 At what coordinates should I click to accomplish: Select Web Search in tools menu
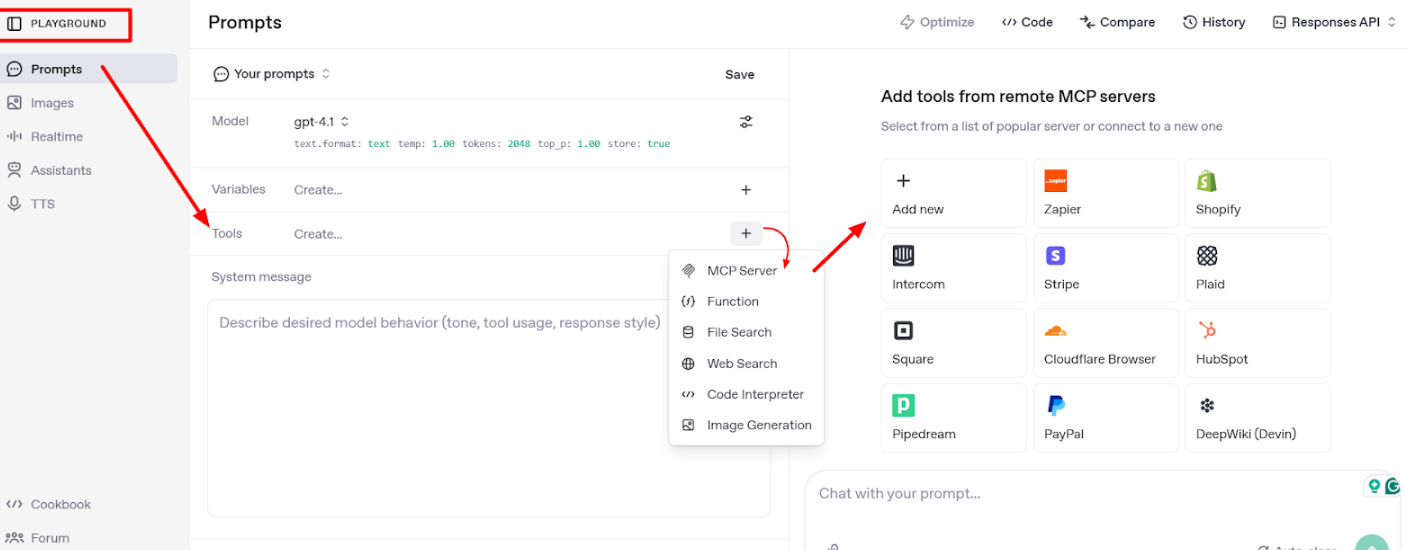pyautogui.click(x=741, y=364)
